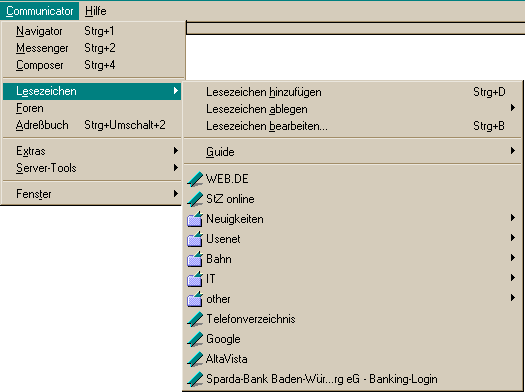Choose Lesezeichen ablegen

pyautogui.click(x=353, y=109)
